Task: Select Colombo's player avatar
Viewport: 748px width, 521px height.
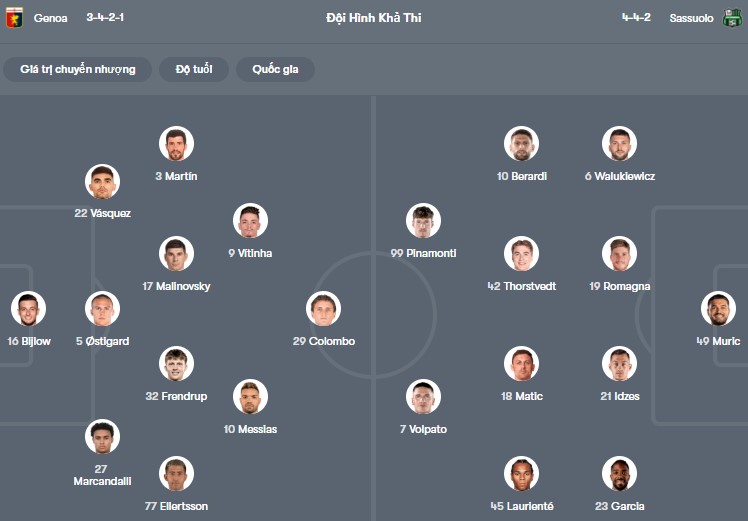Action: coord(323,309)
